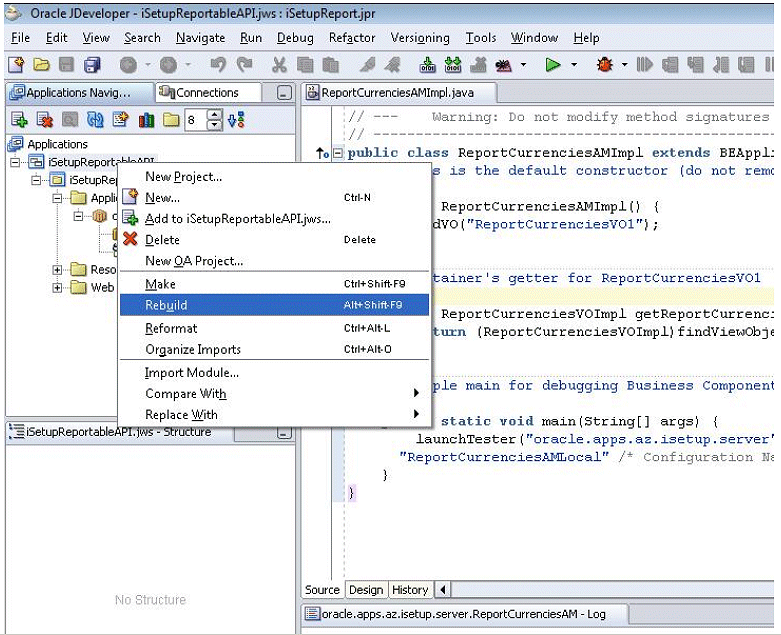Switch to the Connections tab
Screen dimensions: 781x635
pos(208,93)
